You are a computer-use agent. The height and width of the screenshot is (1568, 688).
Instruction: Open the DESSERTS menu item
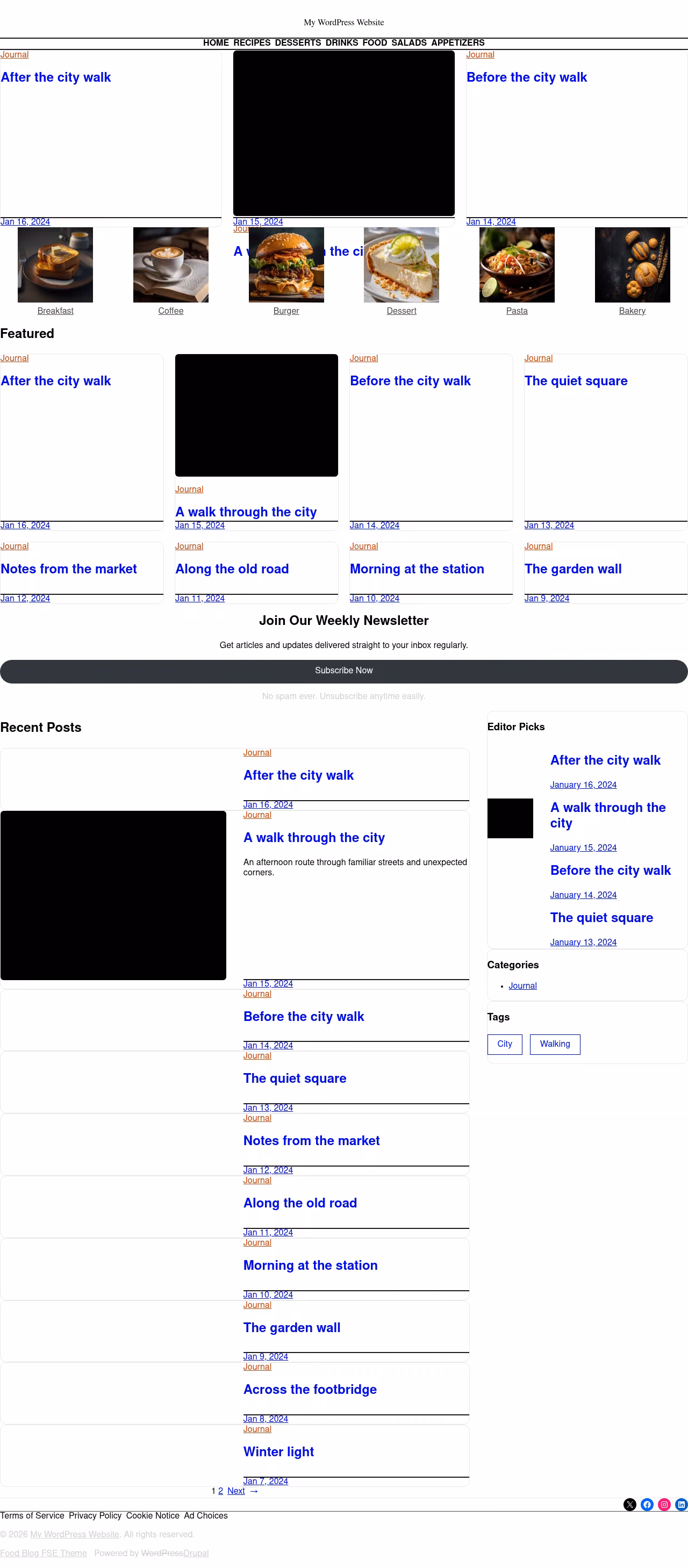point(298,42)
